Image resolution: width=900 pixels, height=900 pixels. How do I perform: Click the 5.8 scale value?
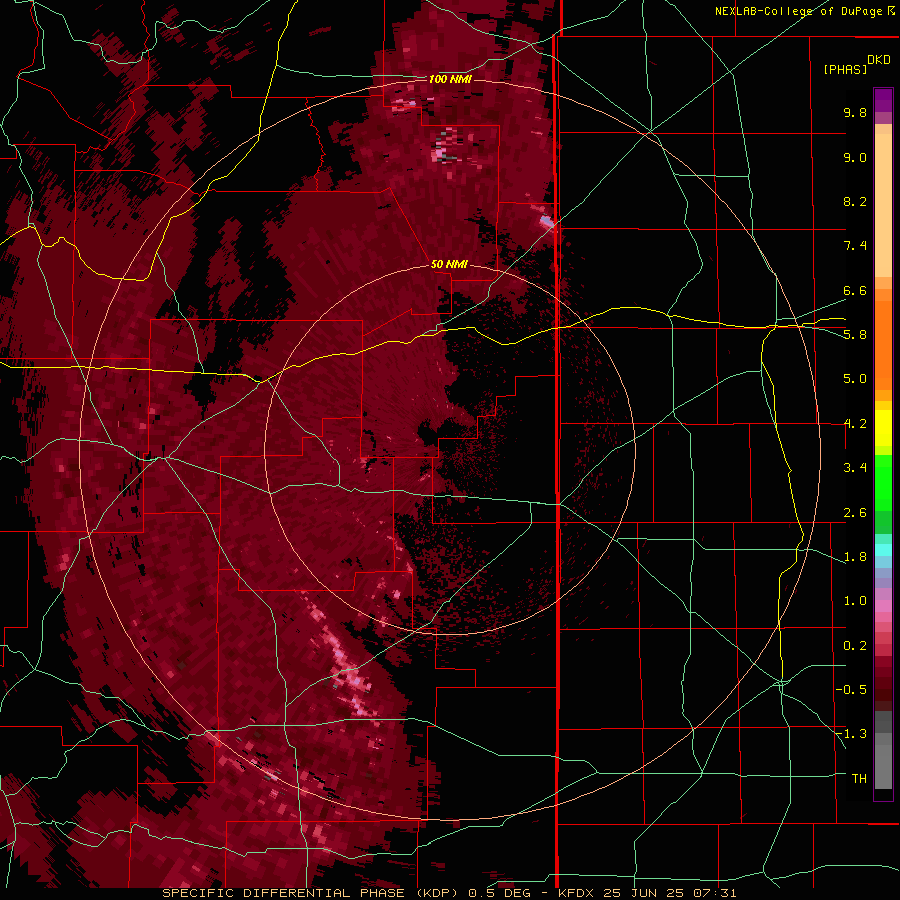(855, 335)
